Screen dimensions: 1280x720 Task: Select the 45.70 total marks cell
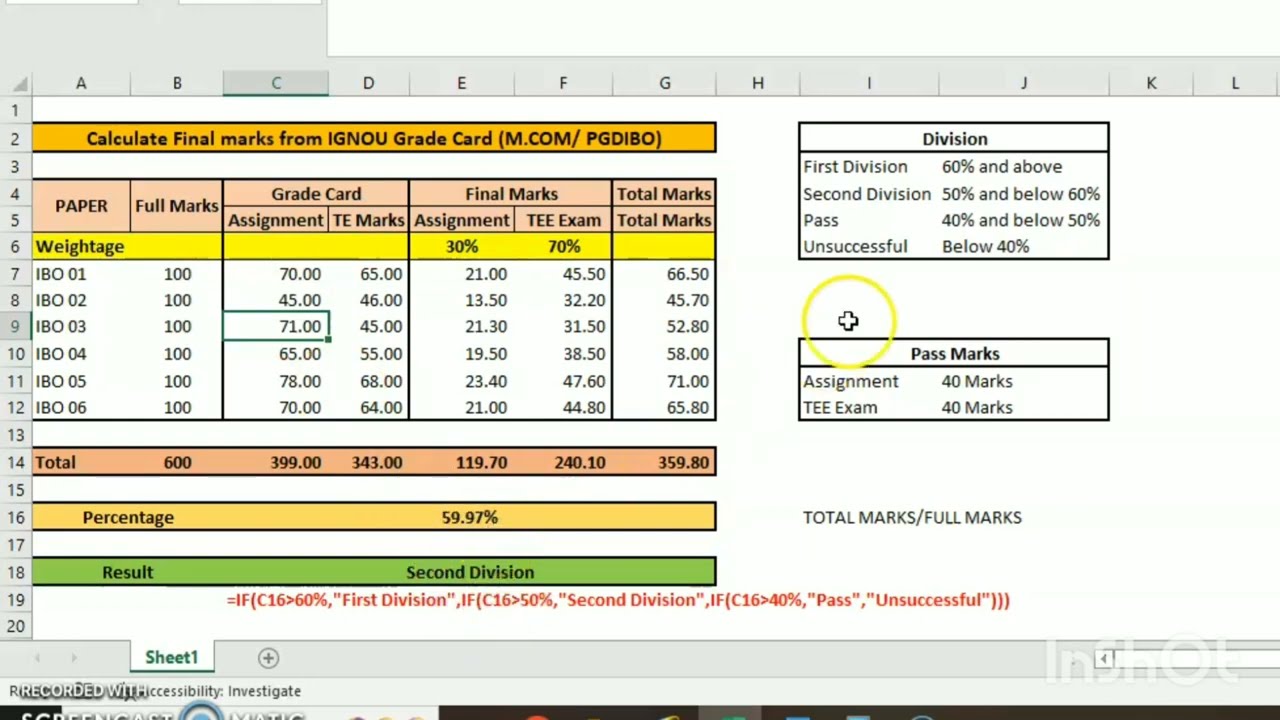pyautogui.click(x=665, y=300)
